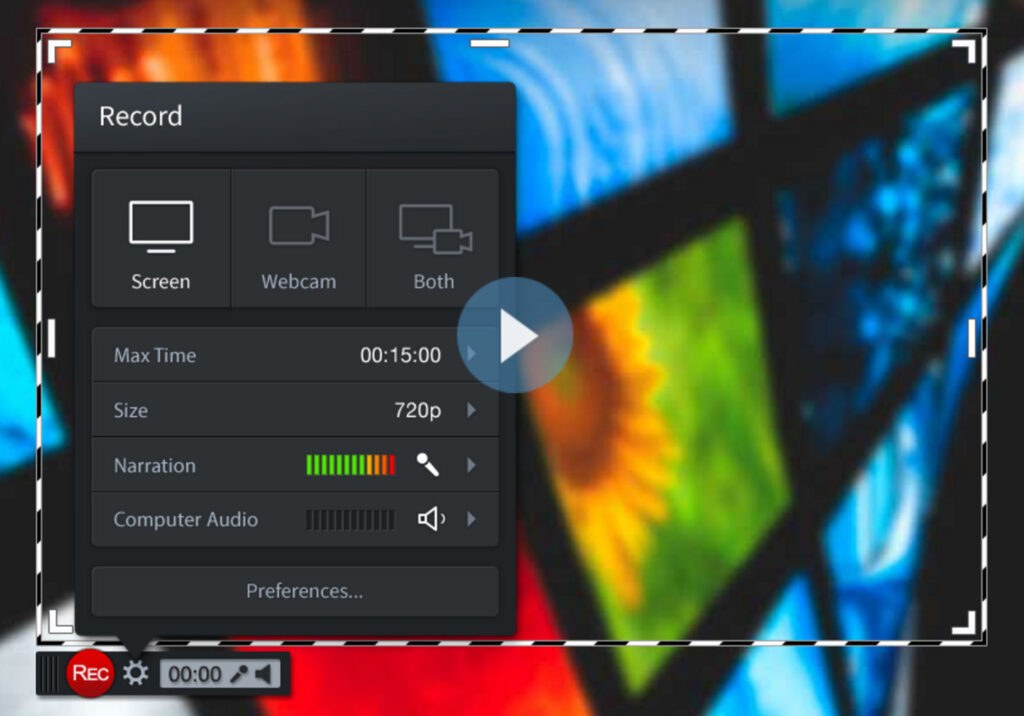Viewport: 1024px width, 716px height.
Task: Click the left-side frame handle
Action: point(52,338)
